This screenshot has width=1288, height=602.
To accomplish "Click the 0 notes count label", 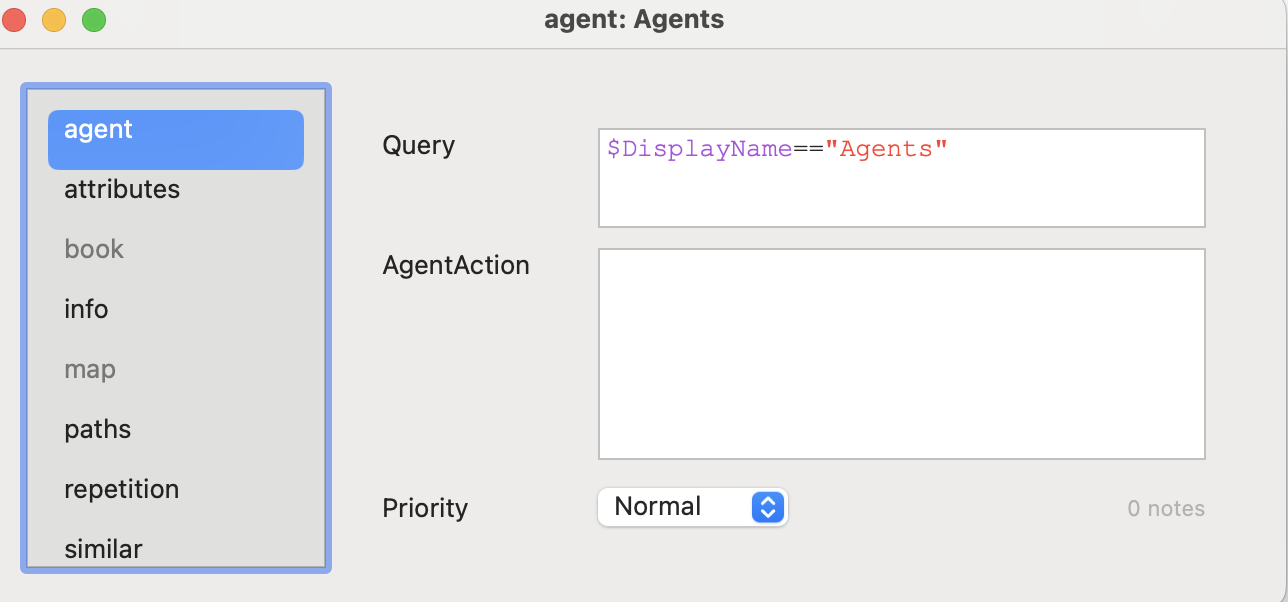I will tap(1165, 509).
